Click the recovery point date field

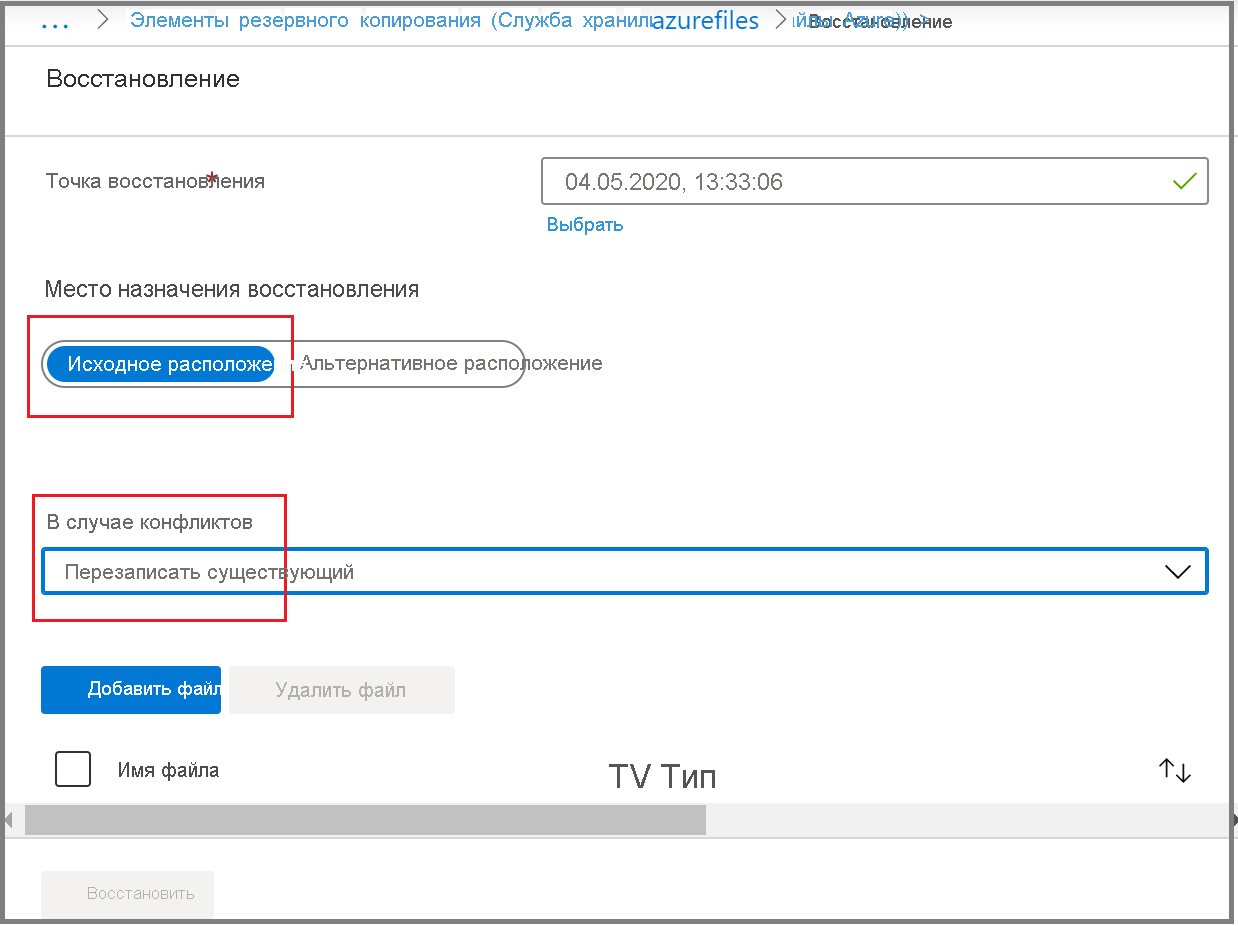tap(874, 181)
